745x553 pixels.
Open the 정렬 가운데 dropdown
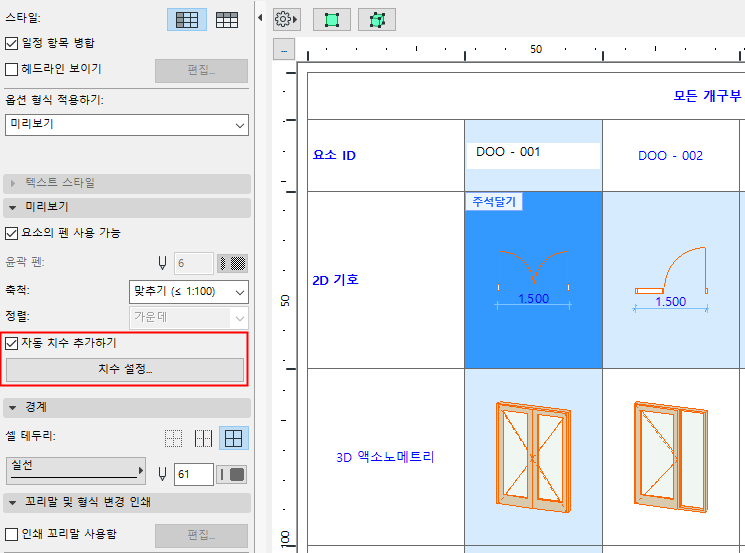(x=189, y=318)
